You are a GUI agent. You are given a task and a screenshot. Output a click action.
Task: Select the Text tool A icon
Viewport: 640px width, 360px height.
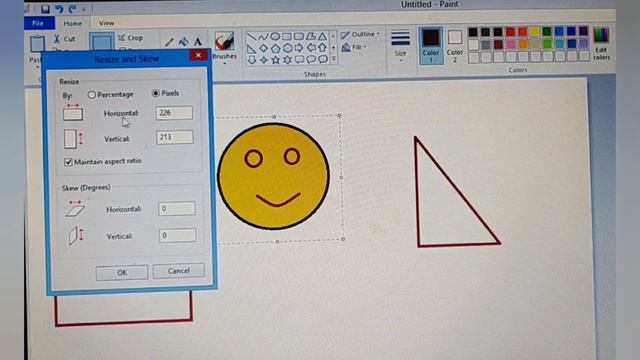pos(198,41)
